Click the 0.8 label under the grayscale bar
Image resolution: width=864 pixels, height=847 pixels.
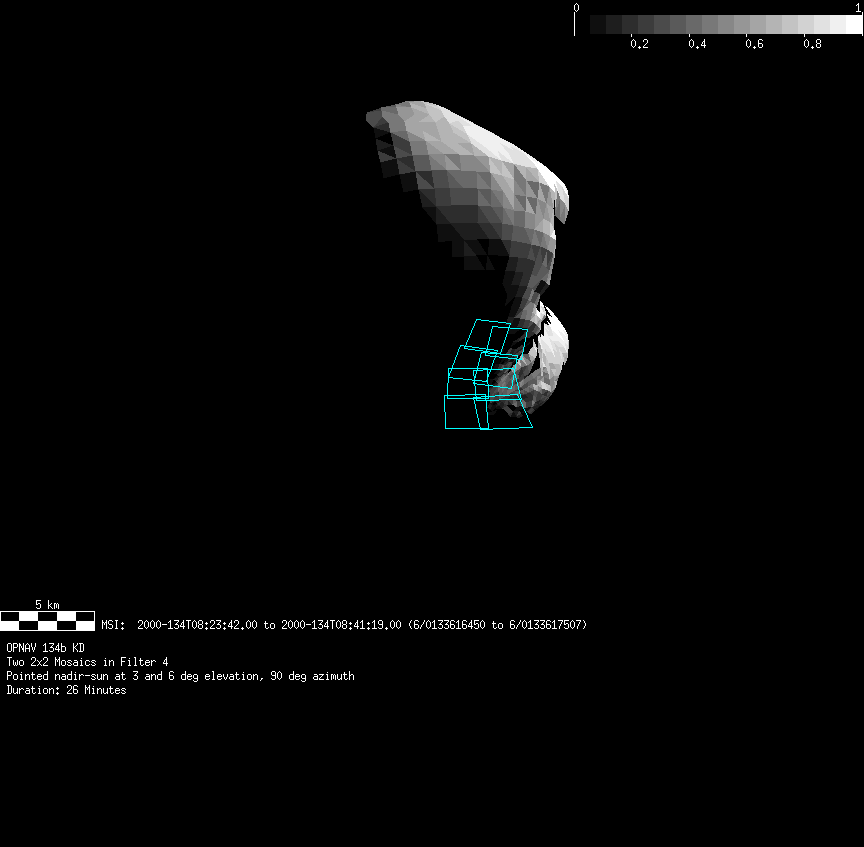point(812,44)
